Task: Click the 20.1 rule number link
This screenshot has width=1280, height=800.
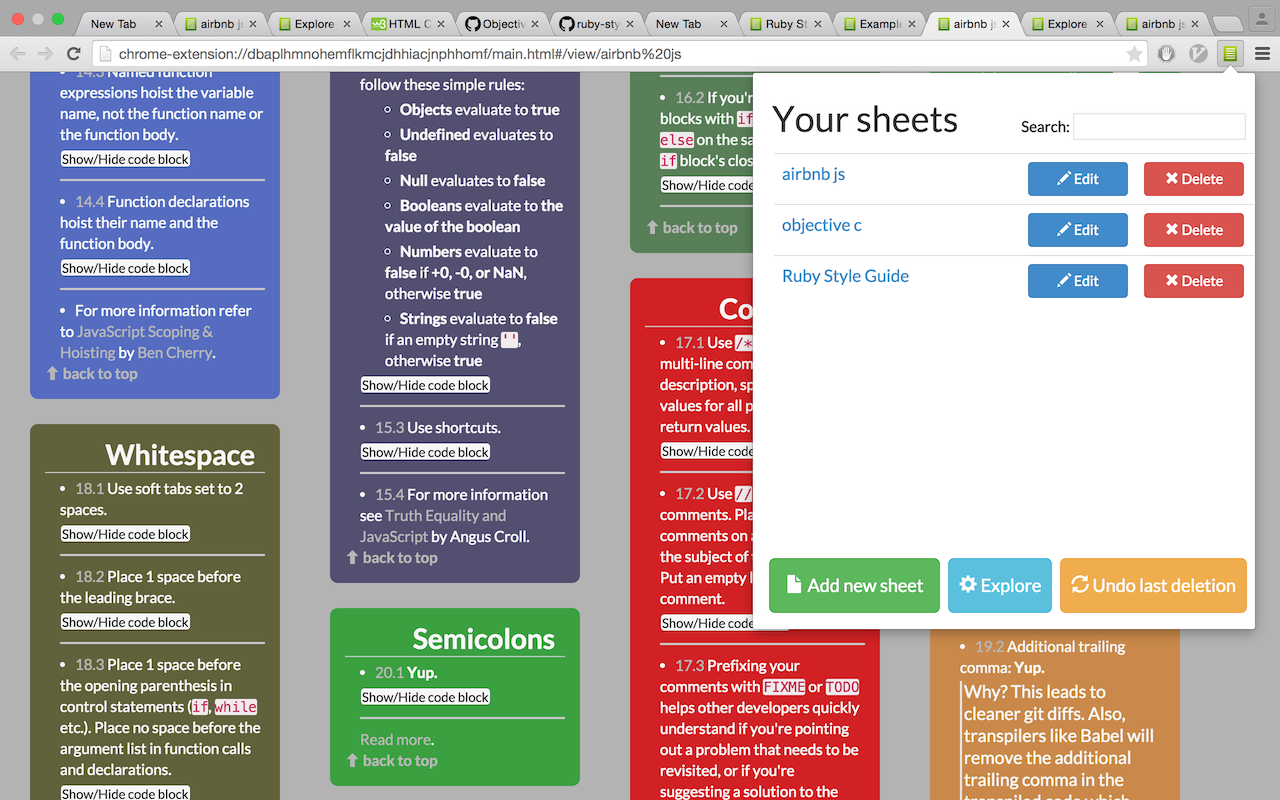Action: pos(389,673)
